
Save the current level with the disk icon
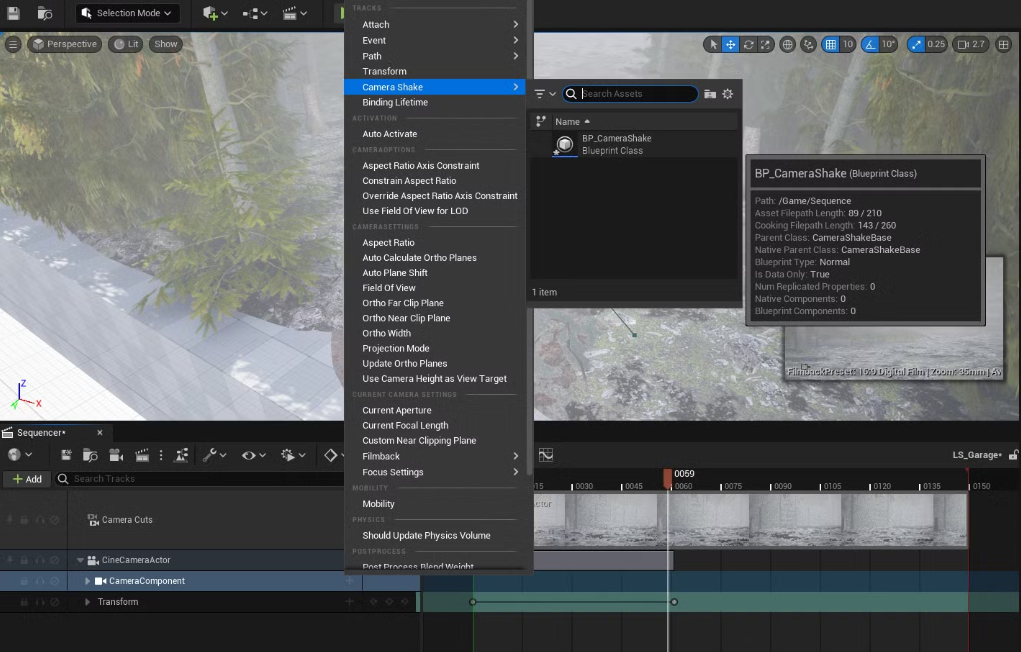13,12
